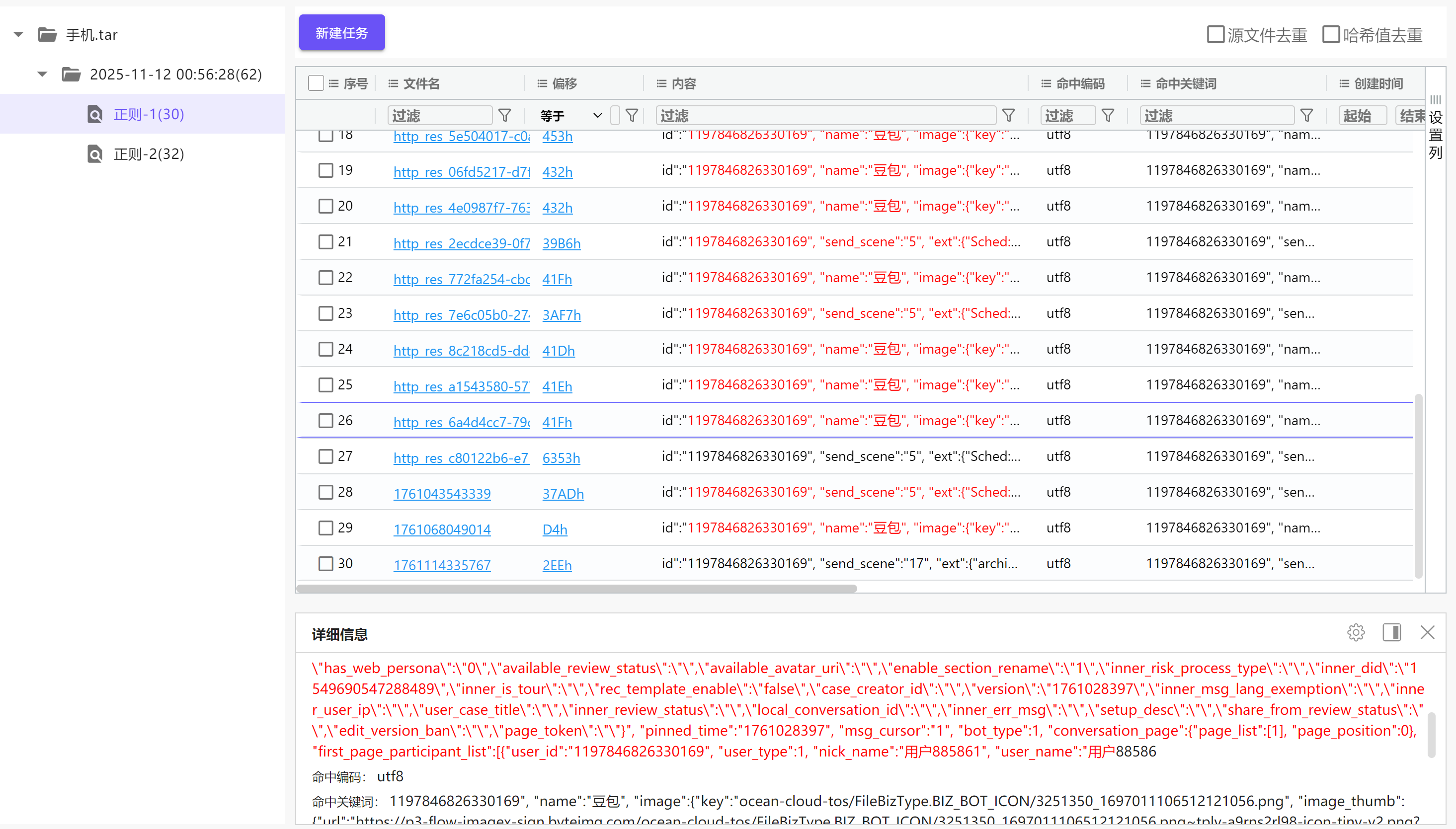
Task: Click the 内容 column header menu icon
Action: click(x=661, y=84)
